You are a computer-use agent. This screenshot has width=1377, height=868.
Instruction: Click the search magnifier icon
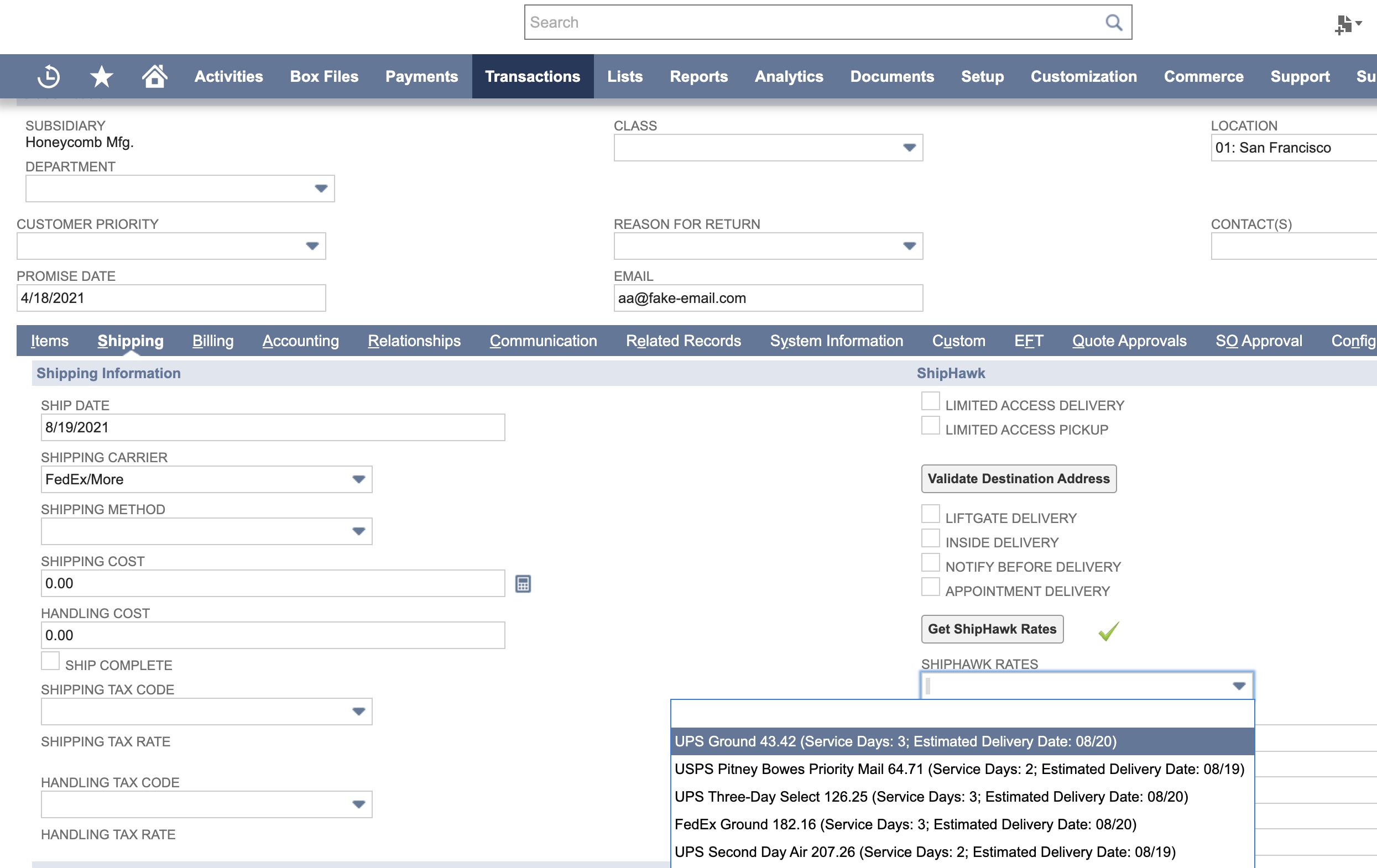(1113, 22)
